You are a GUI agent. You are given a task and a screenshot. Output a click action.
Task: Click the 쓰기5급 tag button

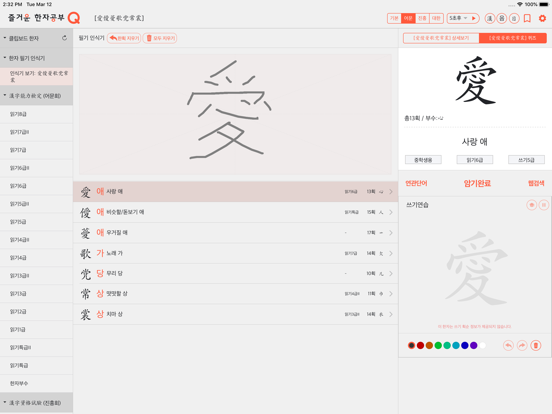pyautogui.click(x=526, y=160)
